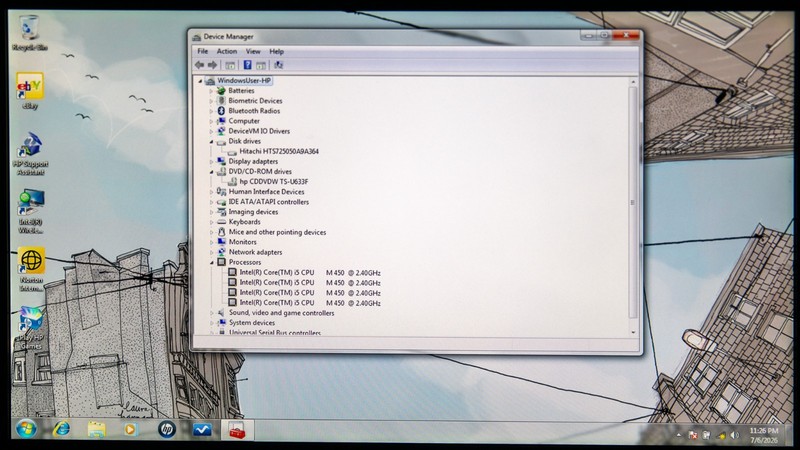Expand the Human Interface Devices category
The image size is (800, 450).
point(211,192)
